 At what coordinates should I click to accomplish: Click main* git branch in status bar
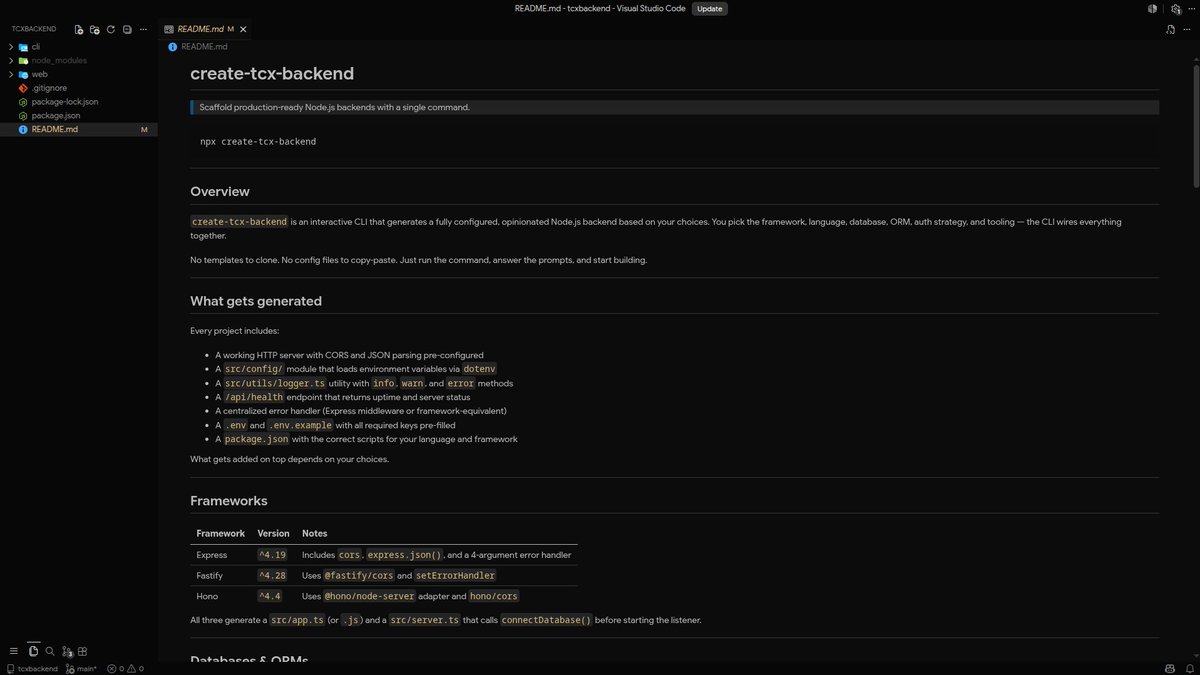pos(82,668)
